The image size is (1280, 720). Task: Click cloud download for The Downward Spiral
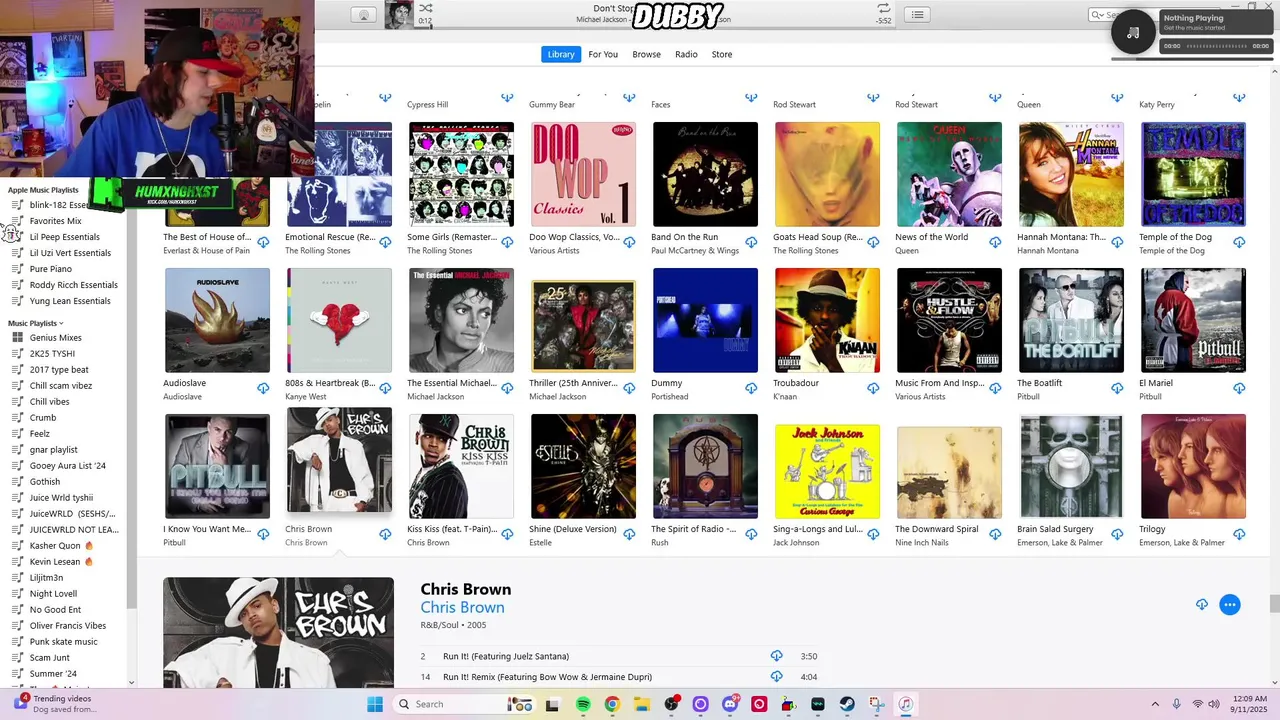[x=995, y=534]
